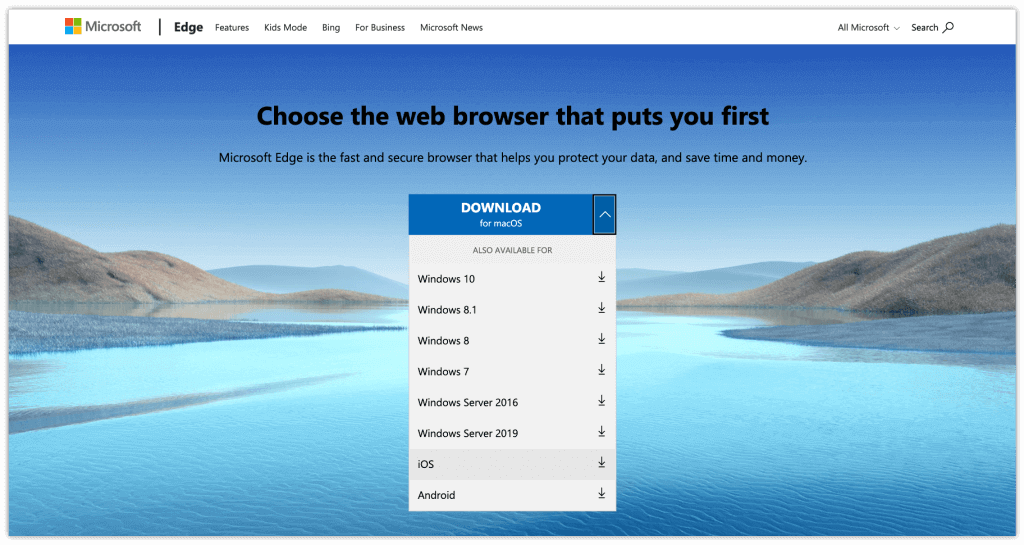Image resolution: width=1024 pixels, height=545 pixels.
Task: Click the page headline text
Action: 513,116
